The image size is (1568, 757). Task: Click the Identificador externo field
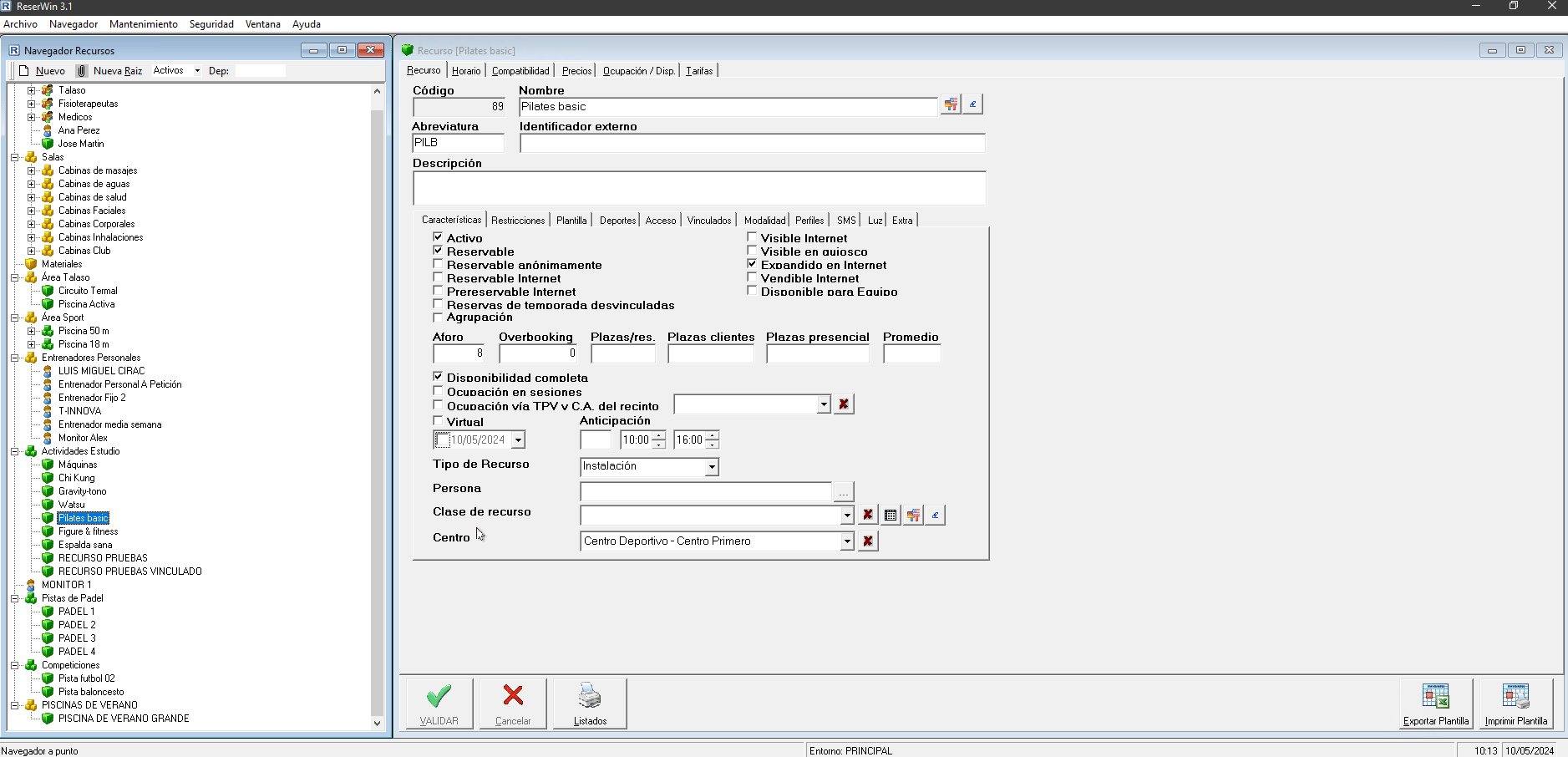752,143
